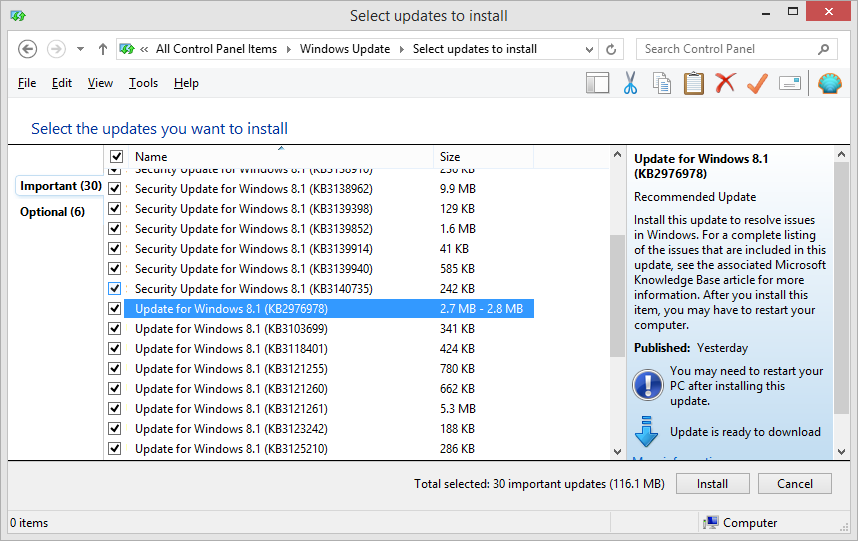Select Update for Windows 8.1 (KB3125210) row
This screenshot has width=858, height=541.
[329, 449]
